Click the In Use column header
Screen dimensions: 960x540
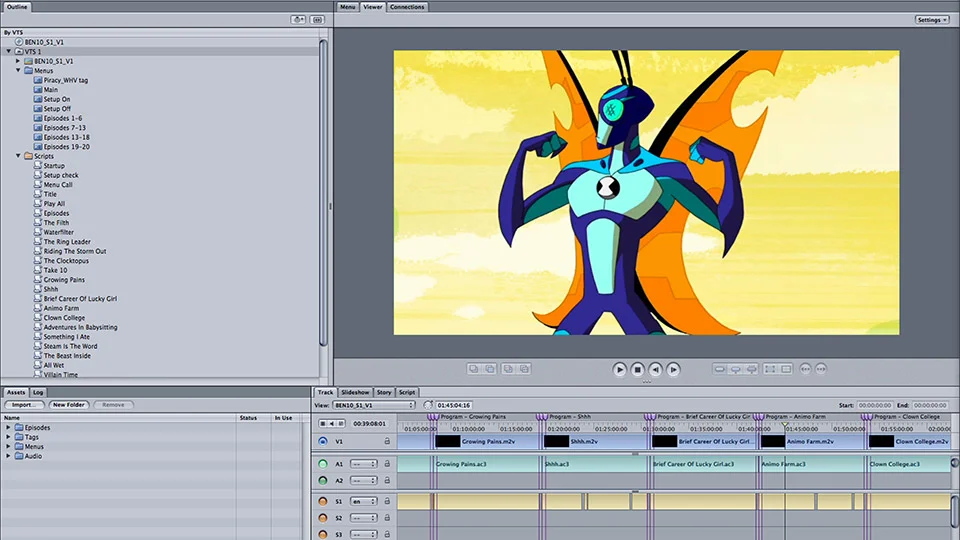click(x=283, y=418)
